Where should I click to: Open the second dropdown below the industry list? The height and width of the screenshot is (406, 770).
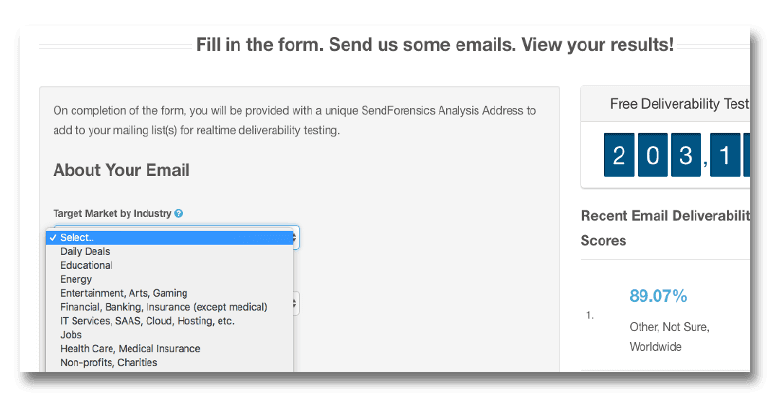pyautogui.click(x=294, y=302)
